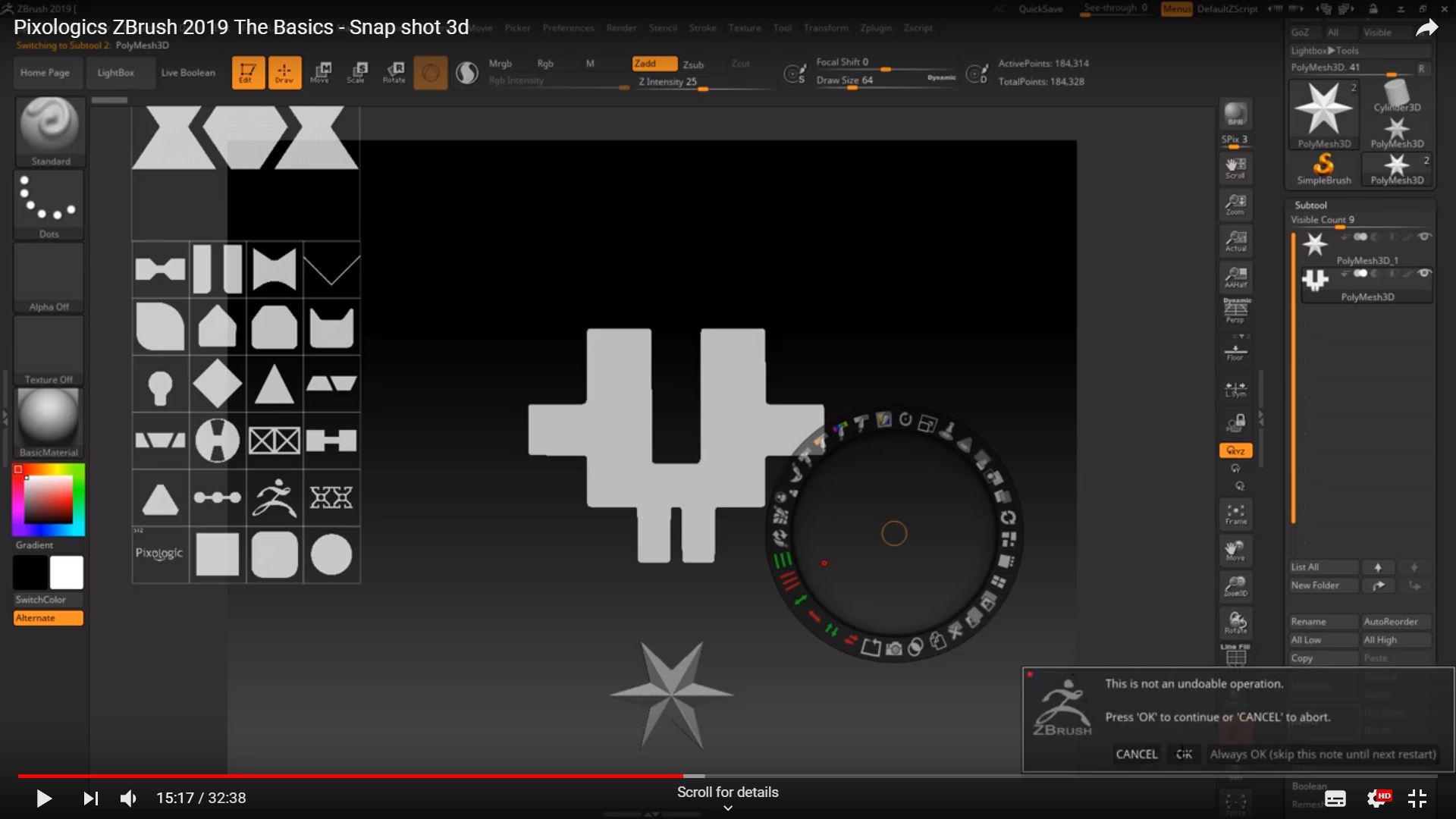Activate the Rotate tool icon in toolbar
The width and height of the screenshot is (1456, 819).
[x=394, y=73]
